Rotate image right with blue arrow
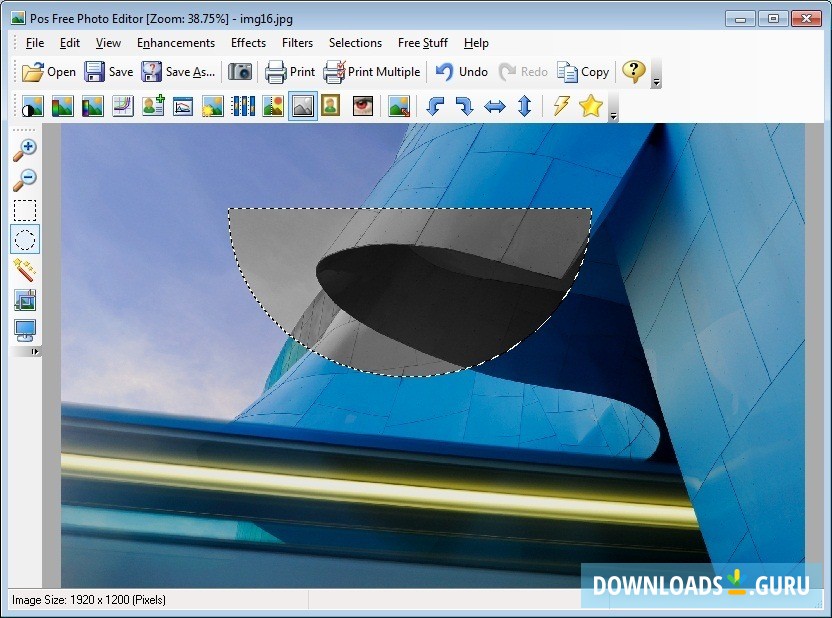This screenshot has width=832, height=618. pyautogui.click(x=465, y=106)
